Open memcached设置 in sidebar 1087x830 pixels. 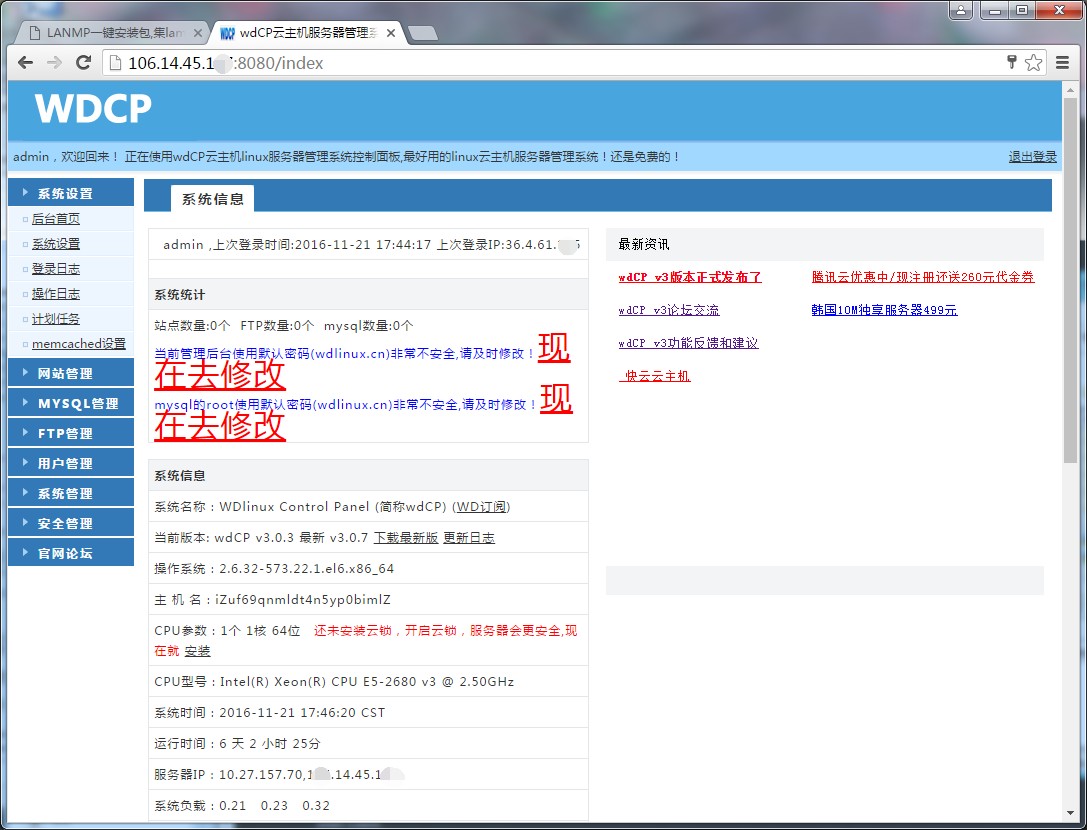pos(78,343)
